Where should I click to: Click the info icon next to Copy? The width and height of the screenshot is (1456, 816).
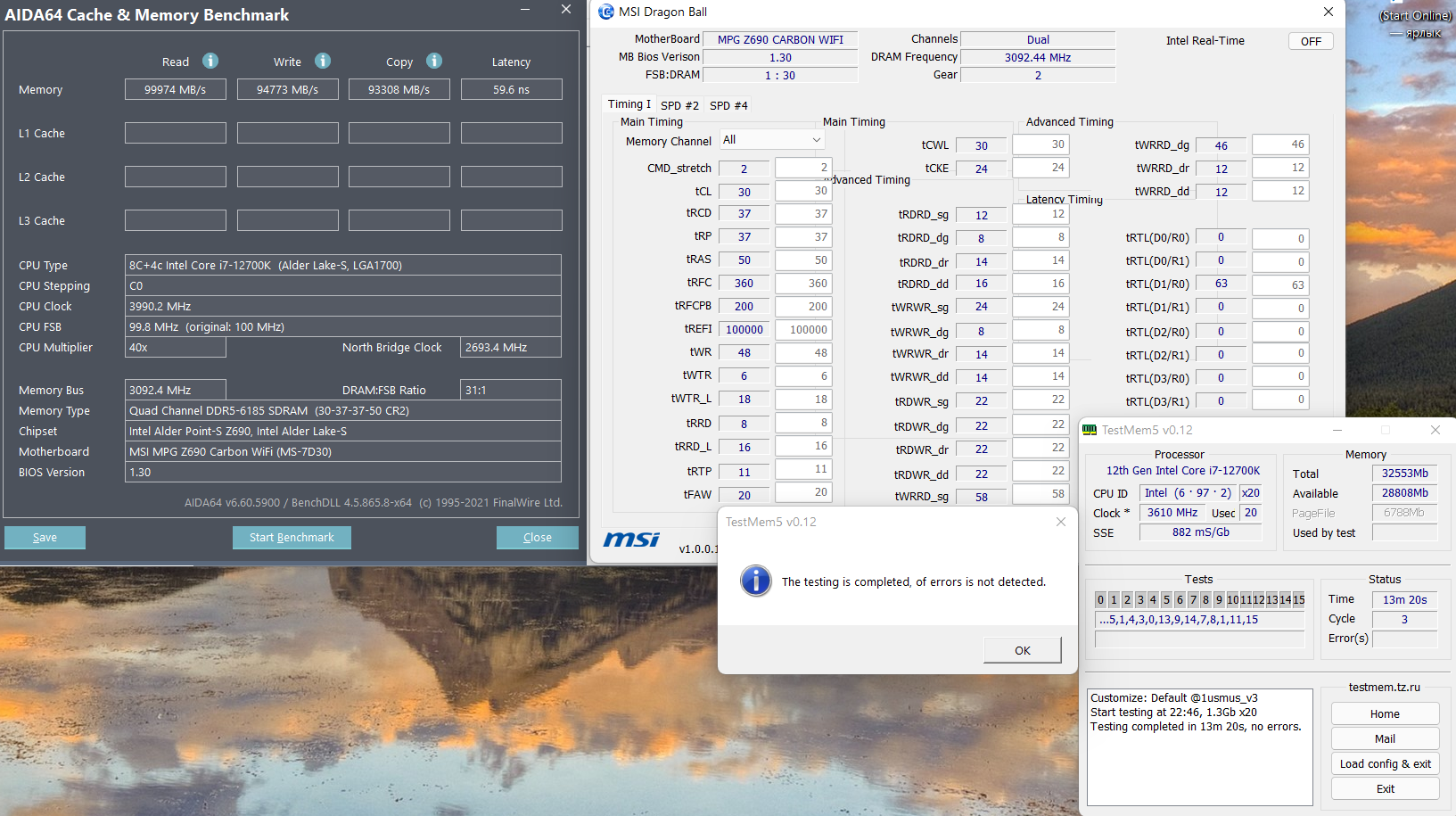coord(434,61)
